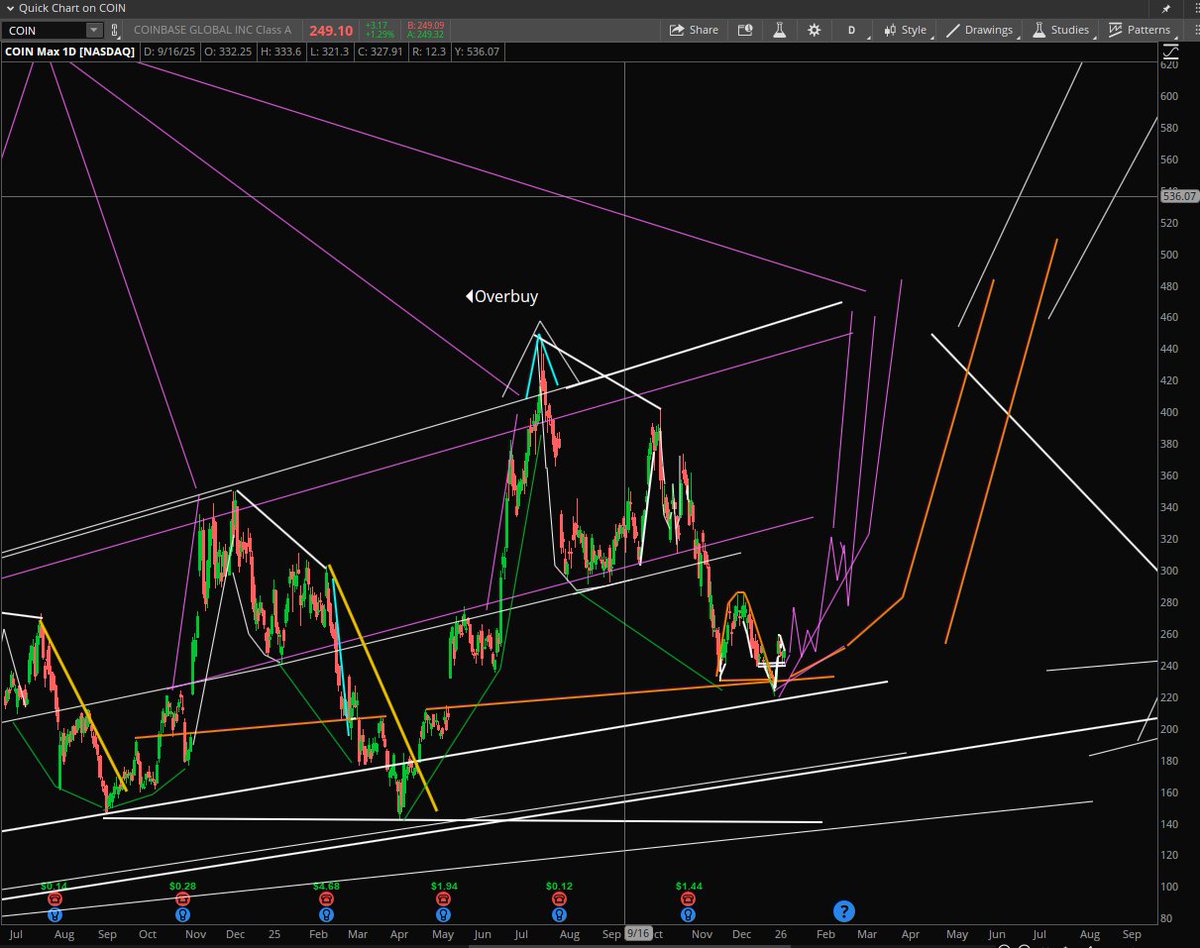Viewport: 1200px width, 948px height.
Task: Click the blue question mark event icon
Action: (x=844, y=910)
